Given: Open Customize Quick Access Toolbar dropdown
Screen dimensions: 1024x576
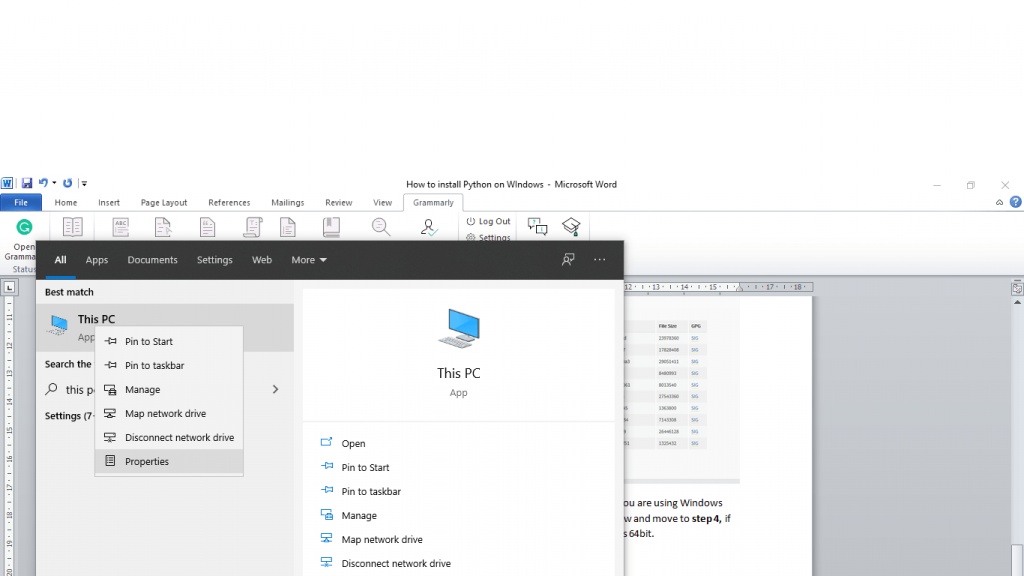Looking at the screenshot, I should point(84,184).
